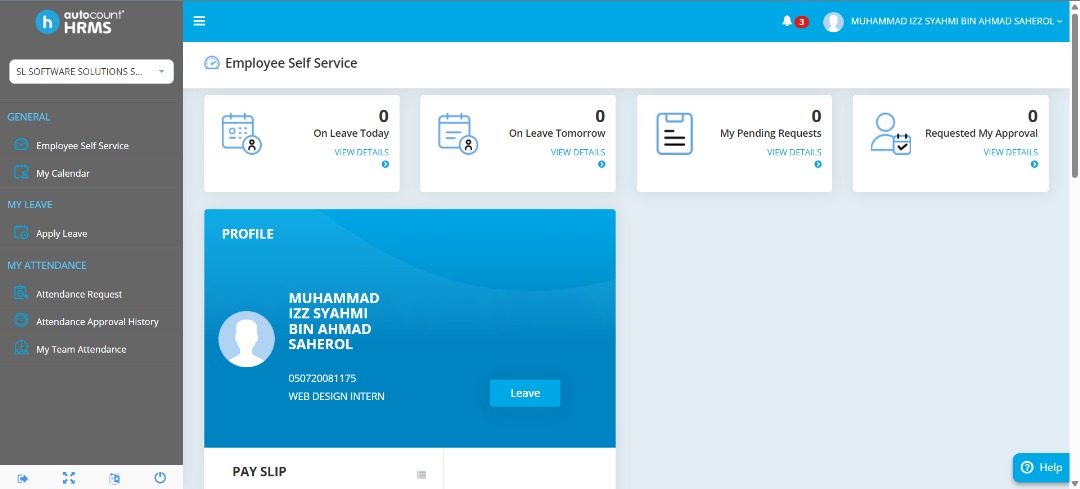Open the Apply Leave page
Image resolution: width=1080 pixels, height=489 pixels.
click(x=61, y=234)
